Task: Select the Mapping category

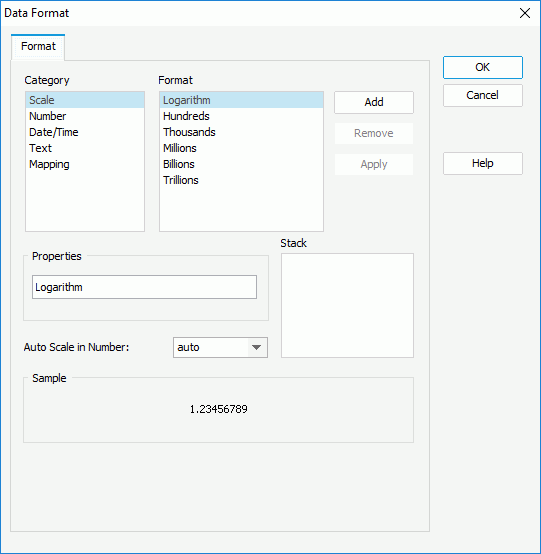Action: 85,164
